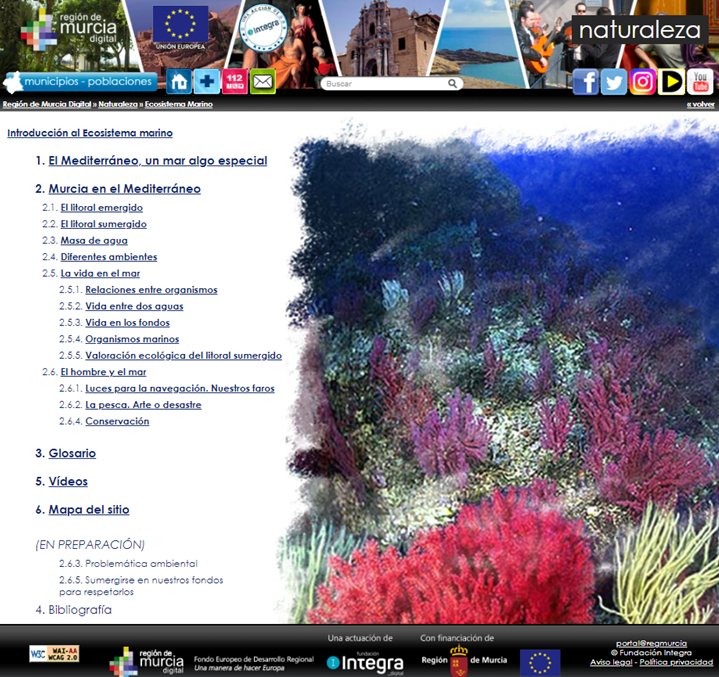This screenshot has width=719, height=677.
Task: Click the round Integra badge in header
Action: (264, 28)
